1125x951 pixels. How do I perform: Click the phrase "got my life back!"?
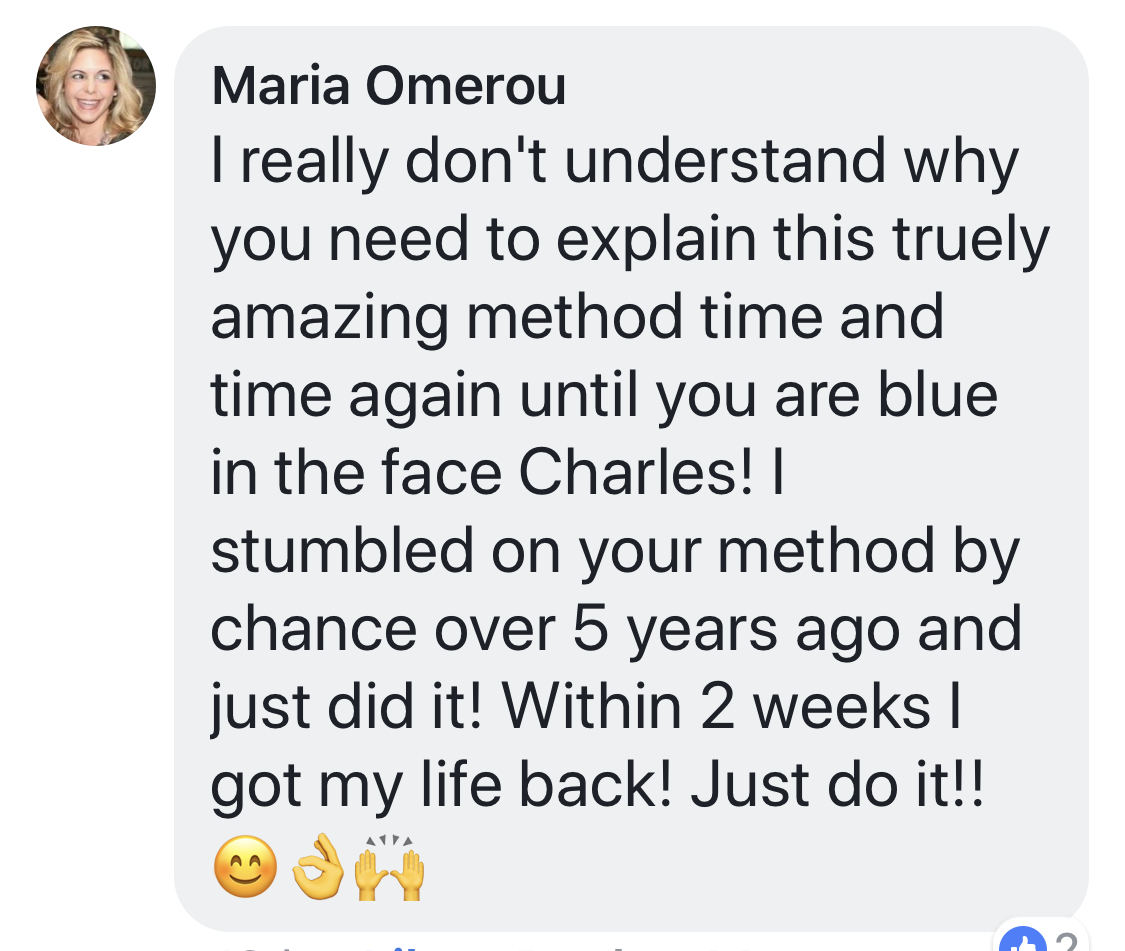click(x=443, y=787)
